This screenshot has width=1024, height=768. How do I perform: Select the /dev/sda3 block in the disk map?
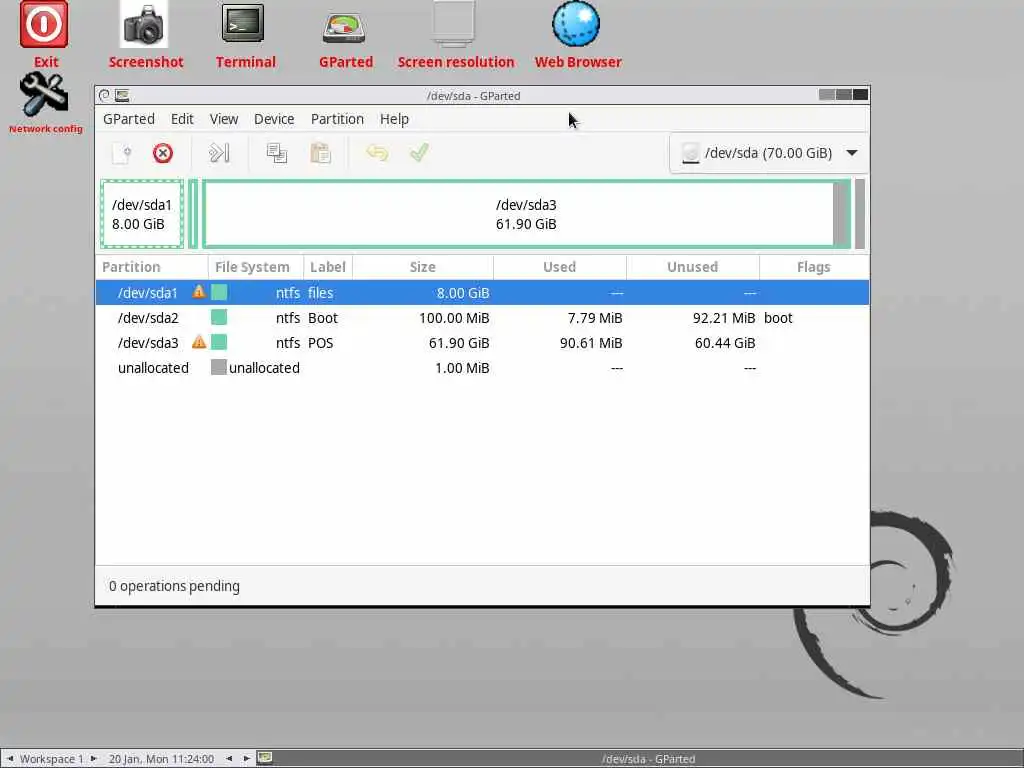(526, 214)
